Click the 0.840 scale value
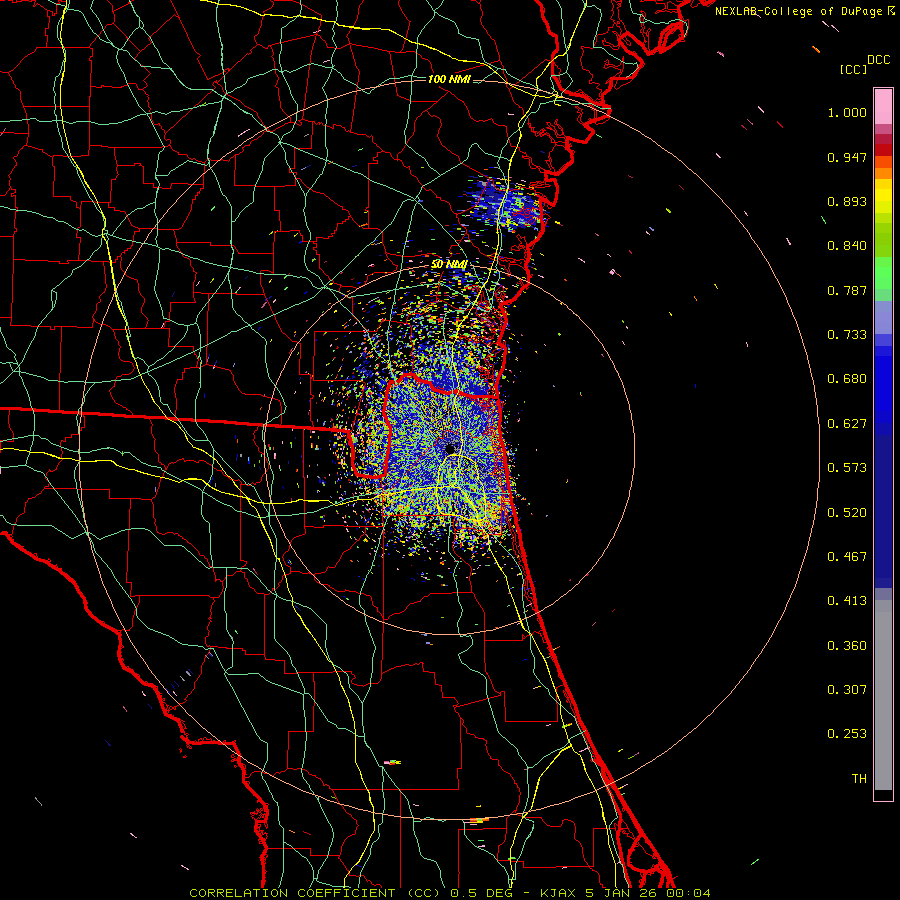 click(847, 246)
